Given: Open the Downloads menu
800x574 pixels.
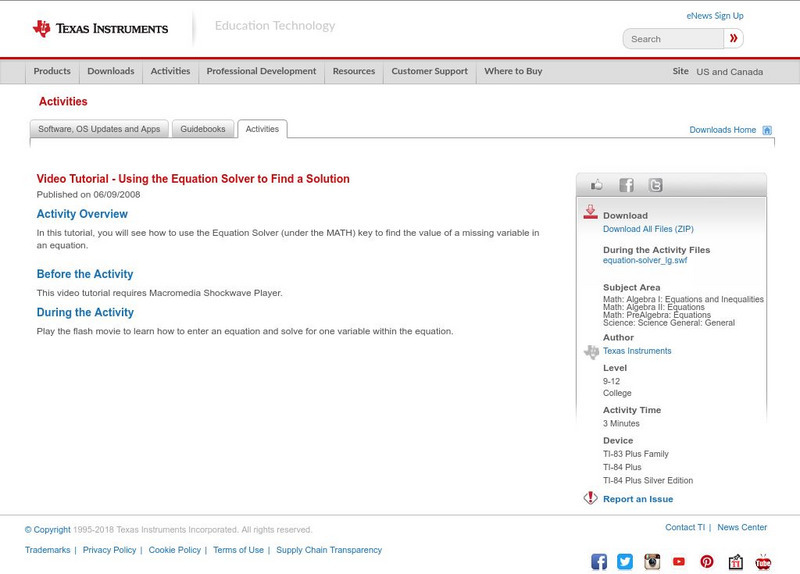Looking at the screenshot, I should point(111,71).
